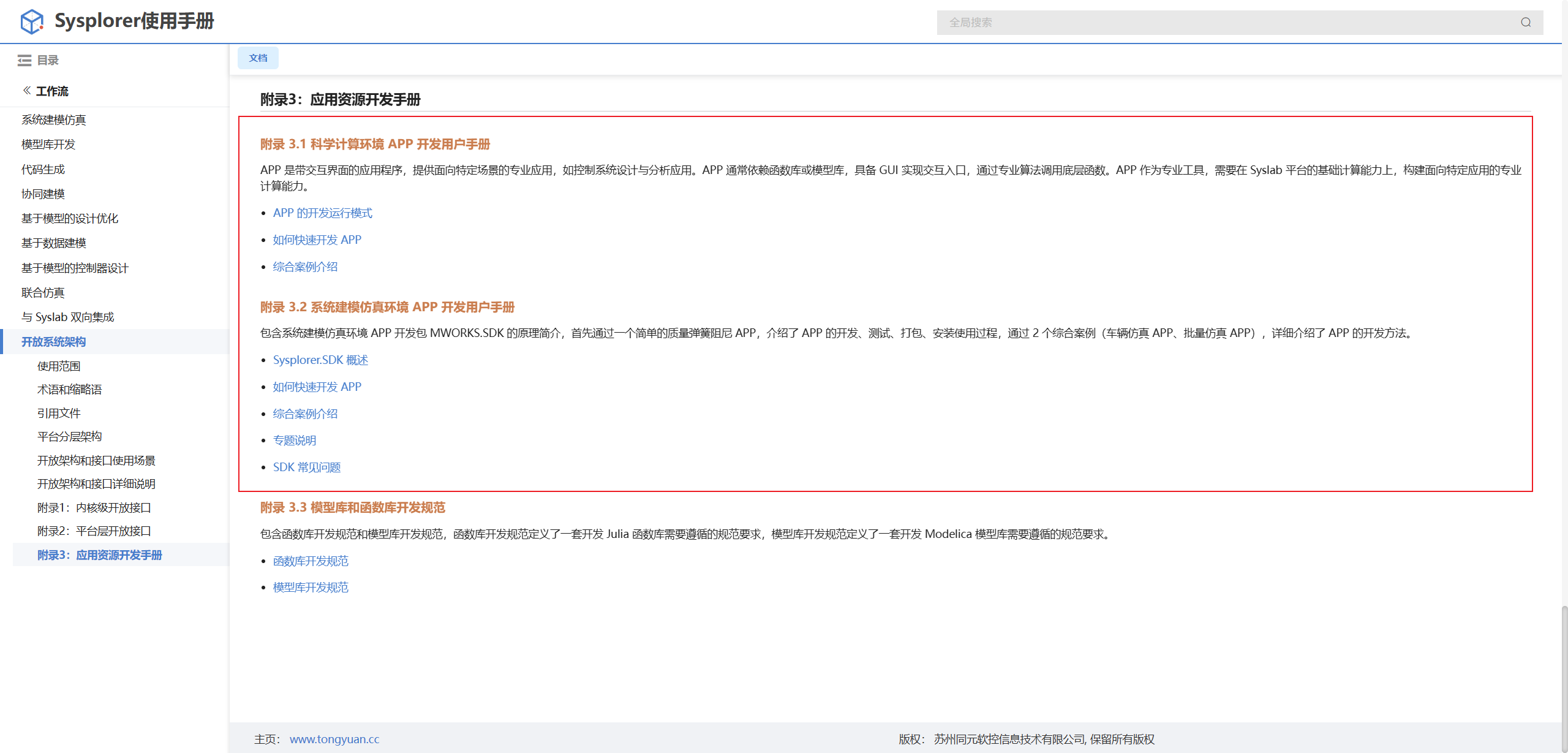Toggle the 目录 menu collapse icon
Viewport: 1568px width, 753px height.
(x=24, y=60)
